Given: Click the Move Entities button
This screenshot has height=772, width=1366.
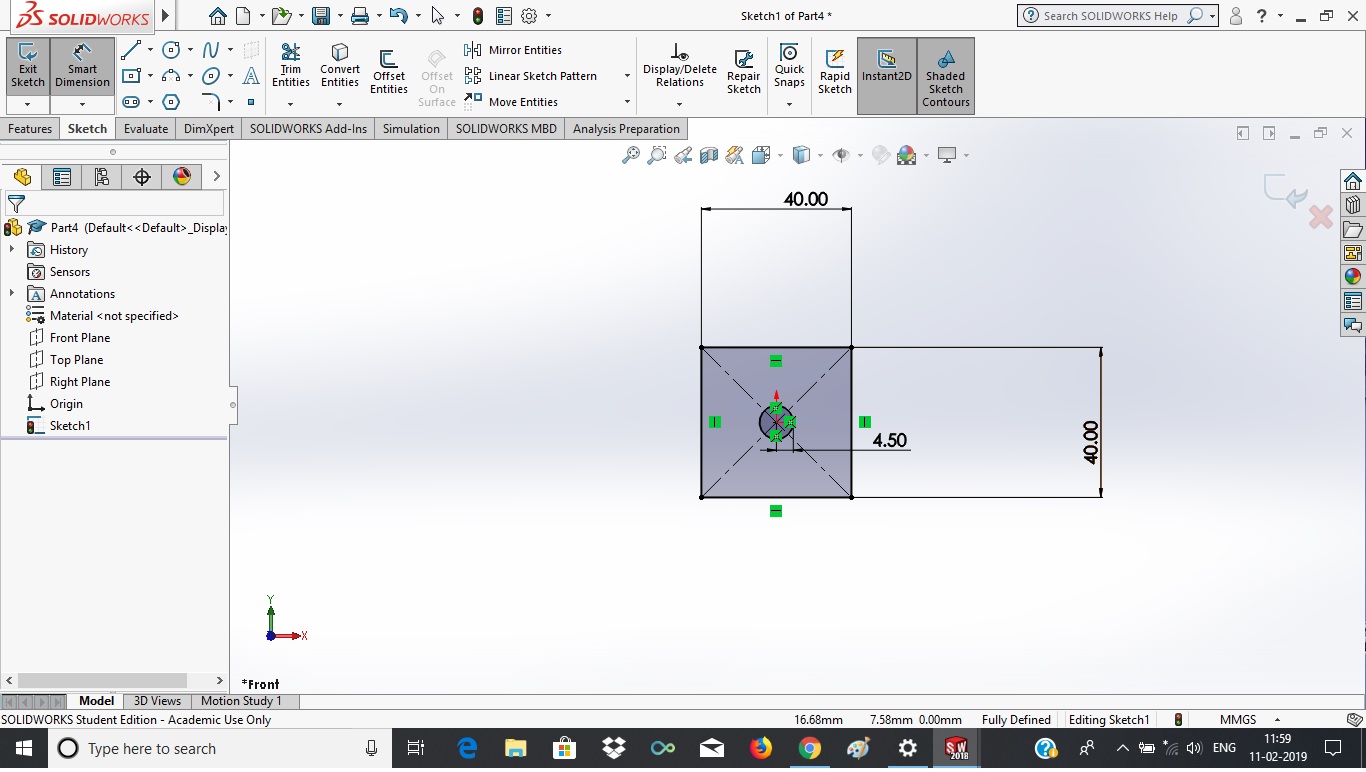Looking at the screenshot, I should pos(511,102).
